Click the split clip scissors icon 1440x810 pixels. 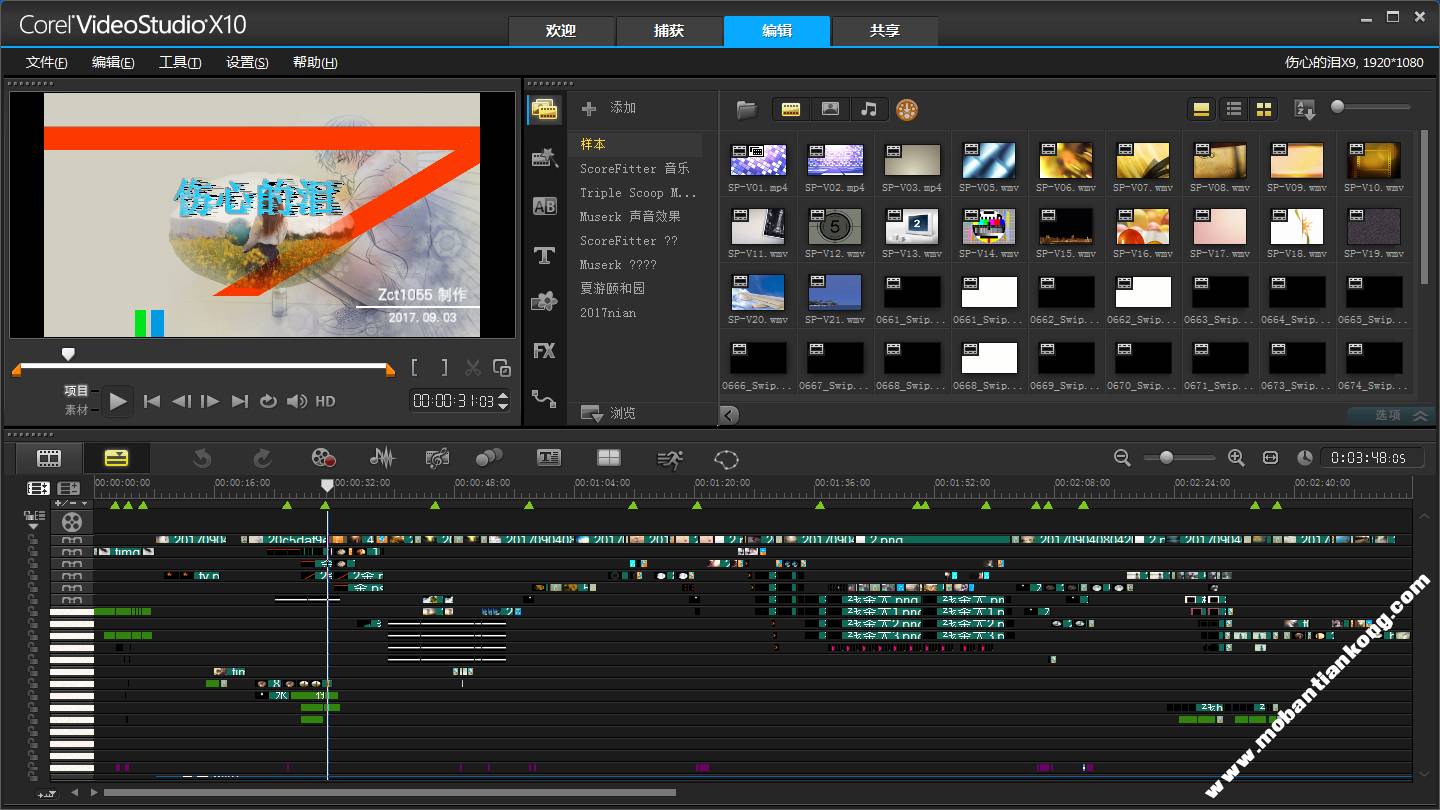[x=473, y=368]
